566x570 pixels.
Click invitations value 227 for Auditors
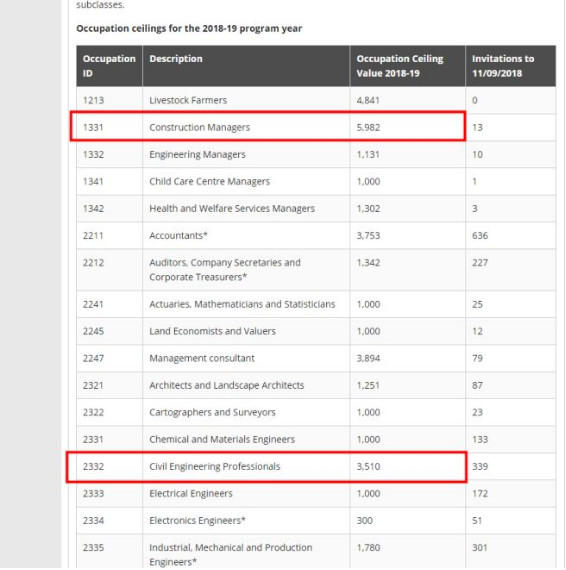click(x=480, y=262)
